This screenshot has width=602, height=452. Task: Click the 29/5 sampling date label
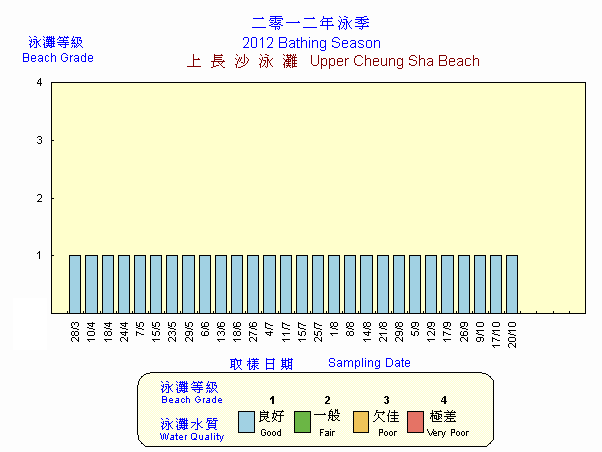(x=189, y=332)
